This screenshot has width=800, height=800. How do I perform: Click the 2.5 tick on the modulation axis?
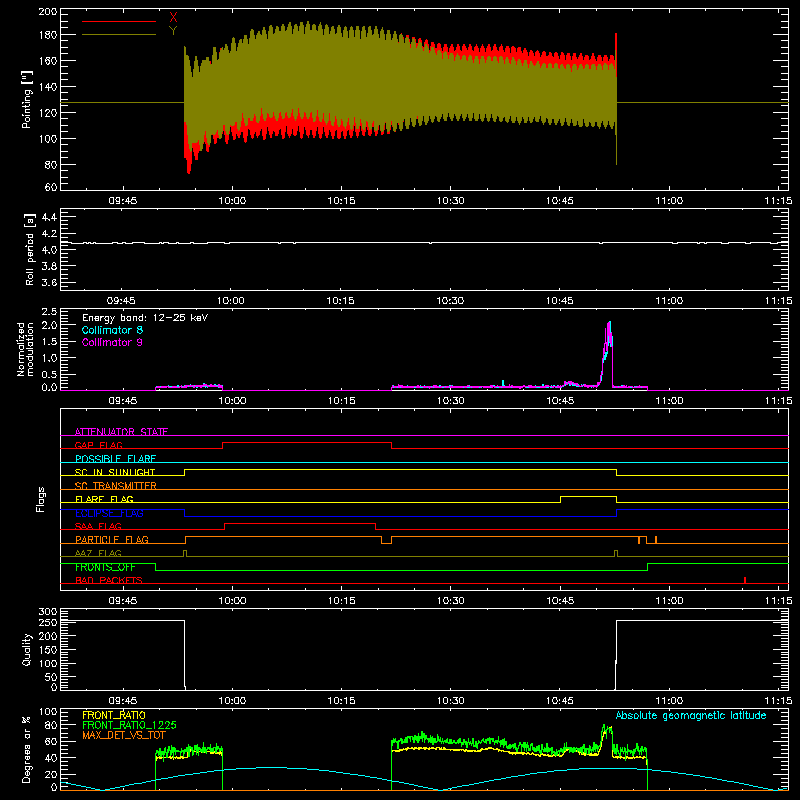49,312
